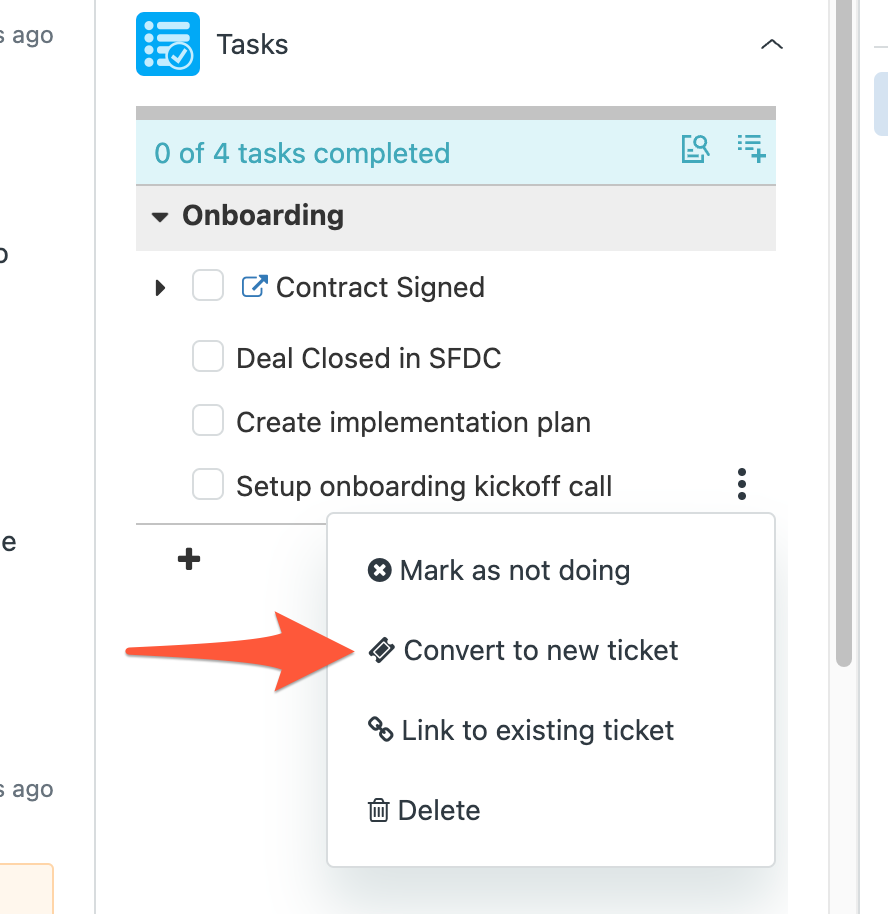888x914 pixels.
Task: Click the trash can icon in menu
Action: (378, 810)
